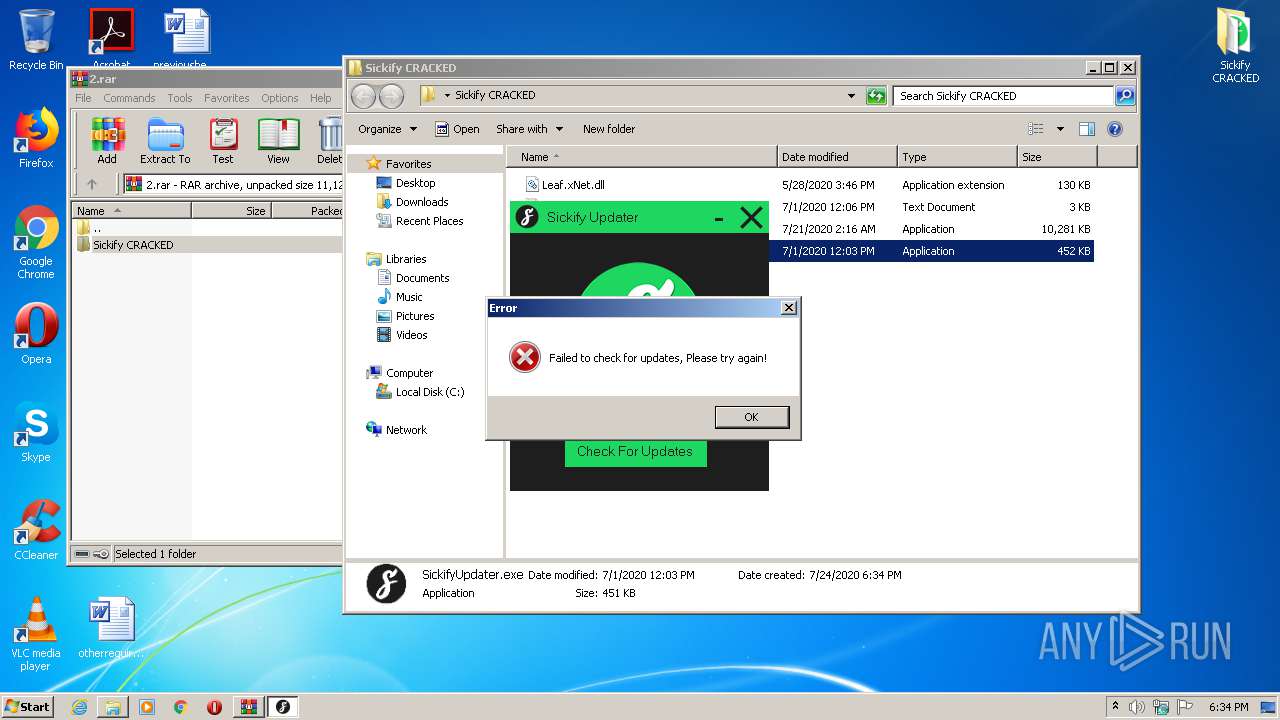The height and width of the screenshot is (720, 1280).
Task: Open VLC media player desktop shortcut
Action: (36, 634)
